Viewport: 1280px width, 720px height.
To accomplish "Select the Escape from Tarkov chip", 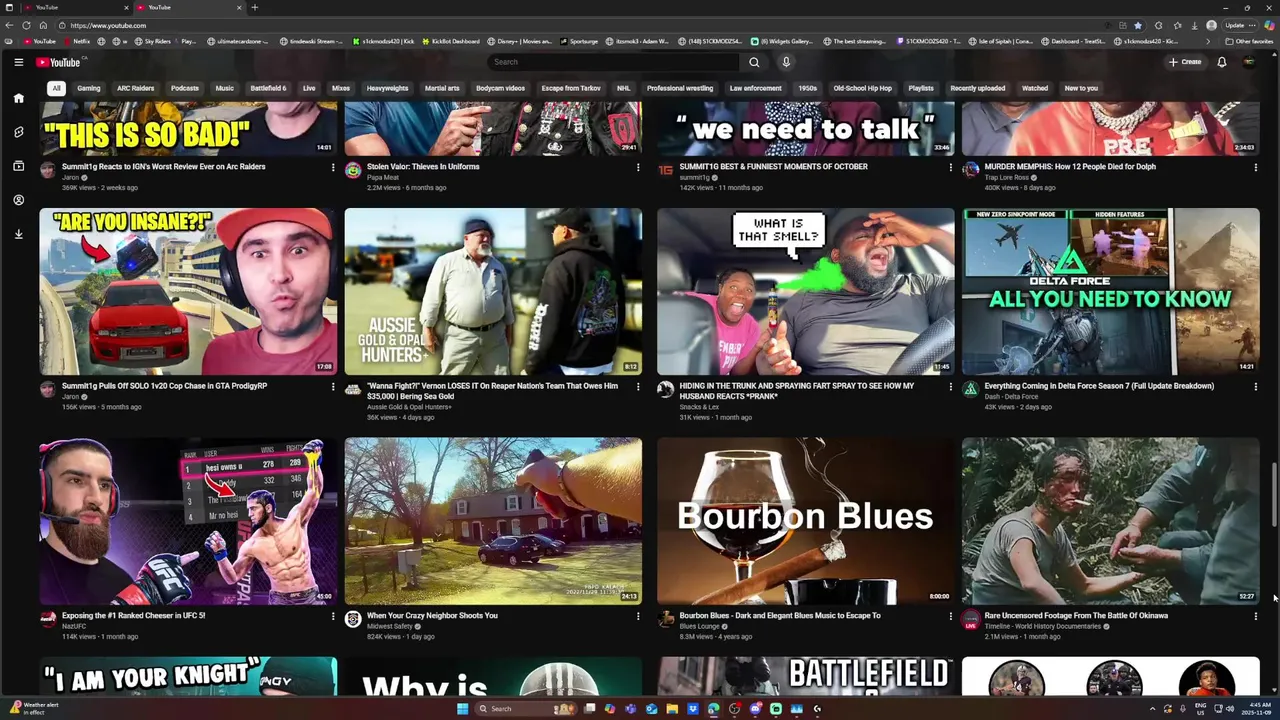I will tap(571, 88).
